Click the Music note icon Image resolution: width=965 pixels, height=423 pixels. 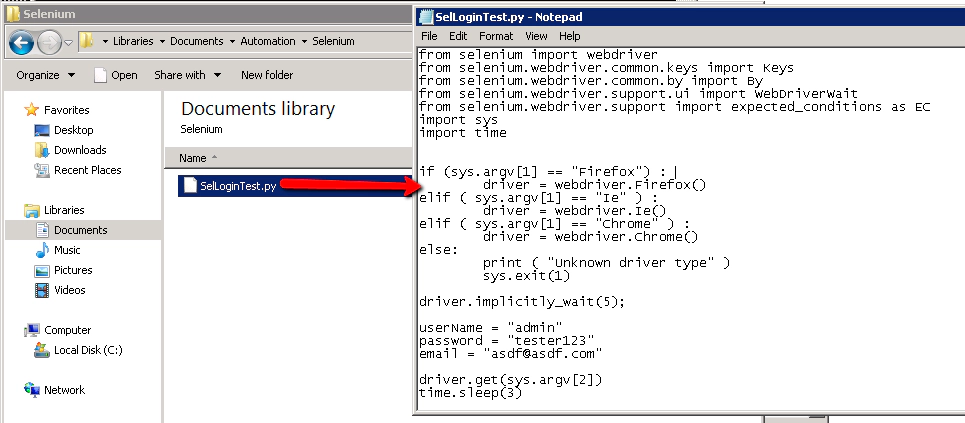point(42,250)
